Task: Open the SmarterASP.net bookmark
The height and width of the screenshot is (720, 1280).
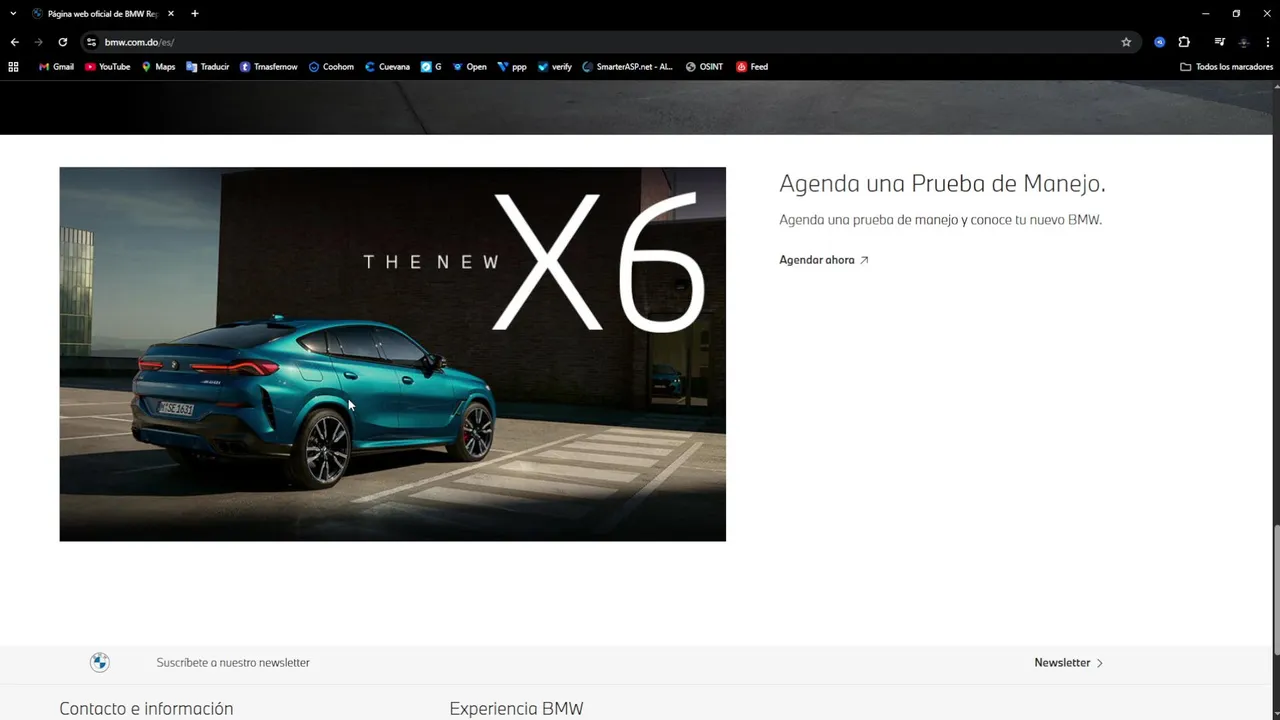Action: pyautogui.click(x=627, y=67)
